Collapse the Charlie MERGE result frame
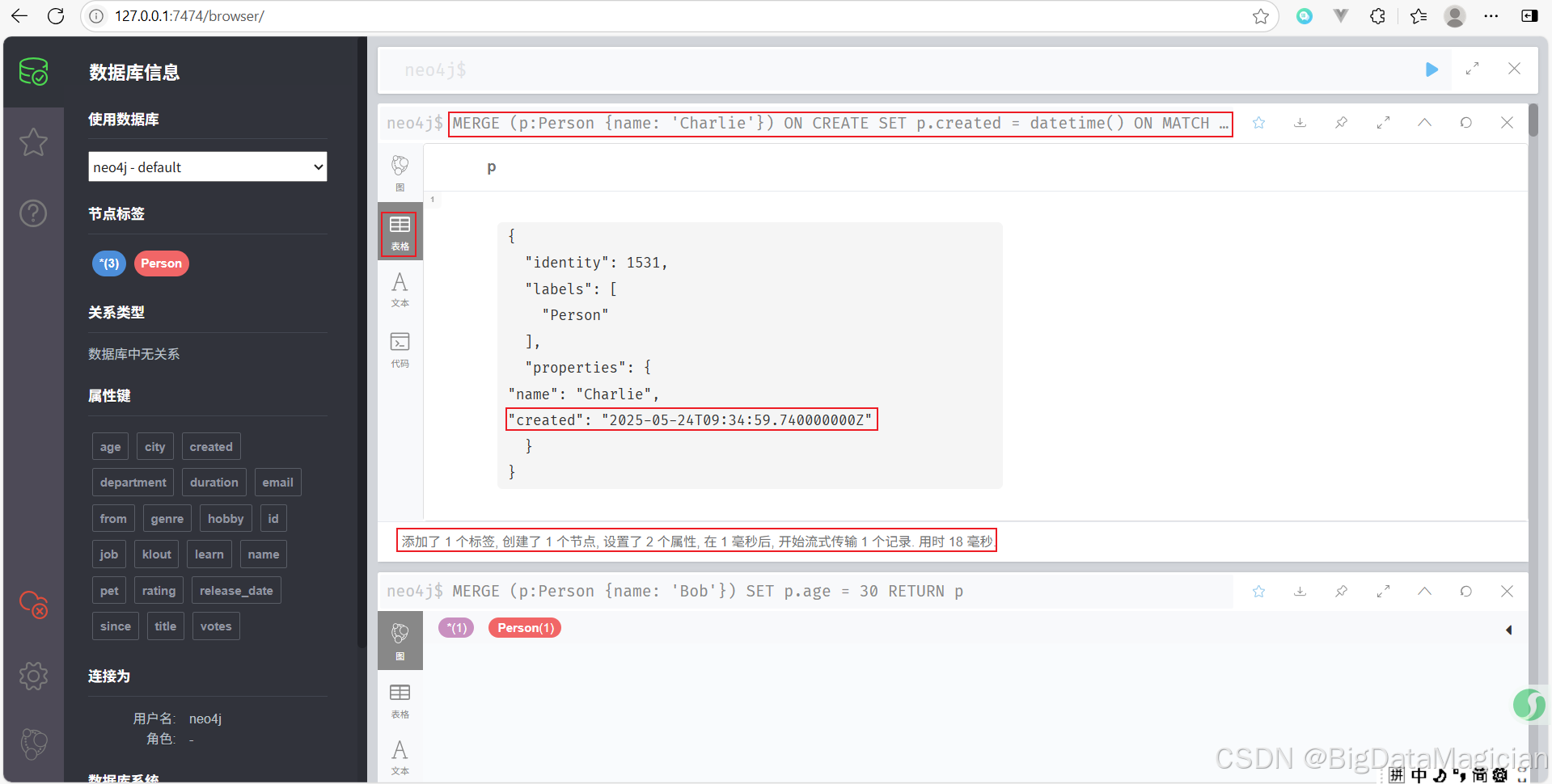1552x784 pixels. coord(1425,123)
